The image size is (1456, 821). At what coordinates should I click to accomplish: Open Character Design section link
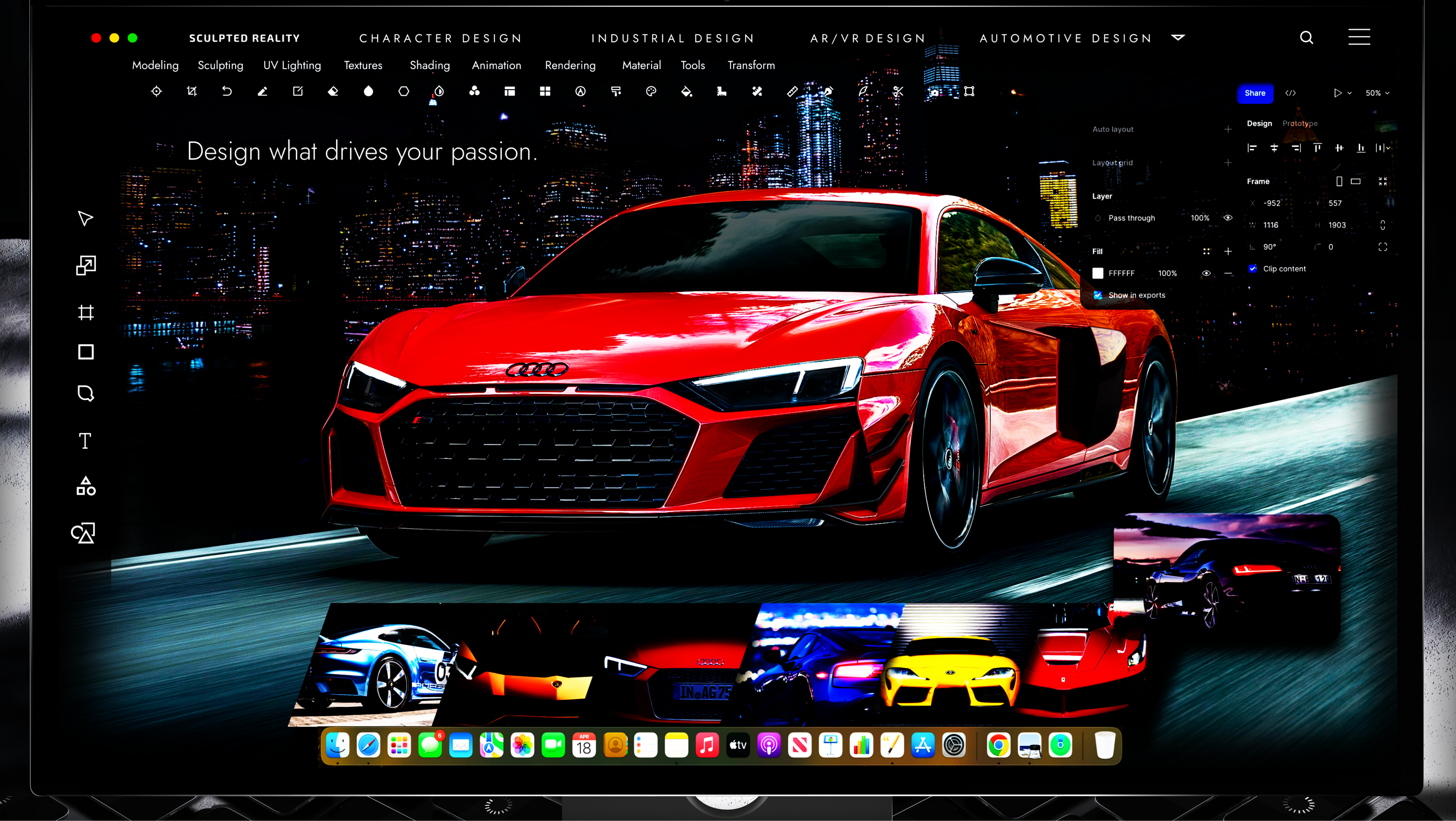[x=440, y=39]
